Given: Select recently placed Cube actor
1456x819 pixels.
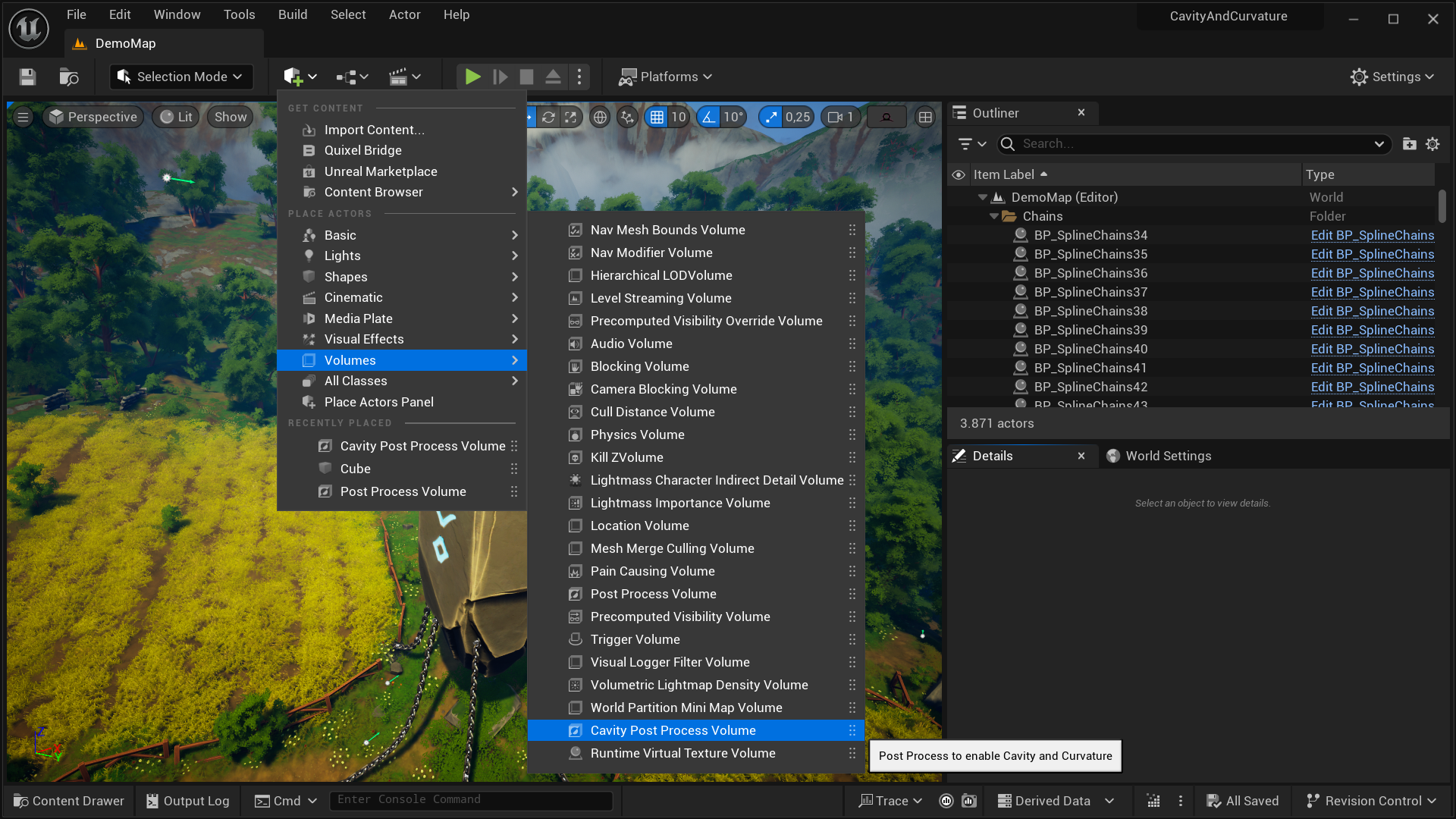Looking at the screenshot, I should tap(402, 469).
